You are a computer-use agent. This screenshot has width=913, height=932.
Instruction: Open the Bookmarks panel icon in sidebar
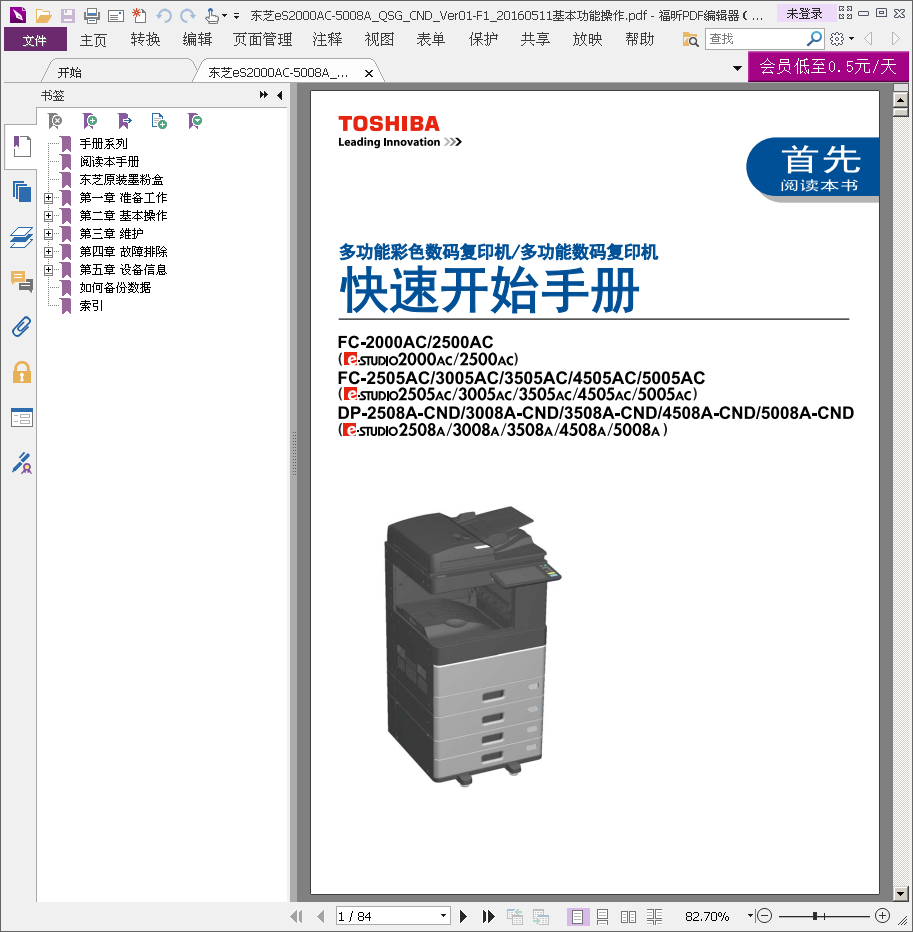pos(22,147)
